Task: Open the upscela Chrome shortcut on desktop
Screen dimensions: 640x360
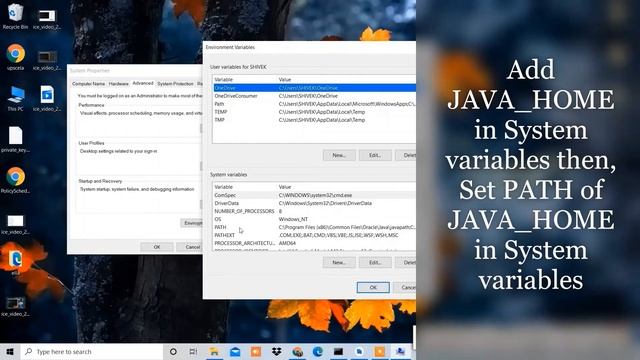Action: (16, 57)
